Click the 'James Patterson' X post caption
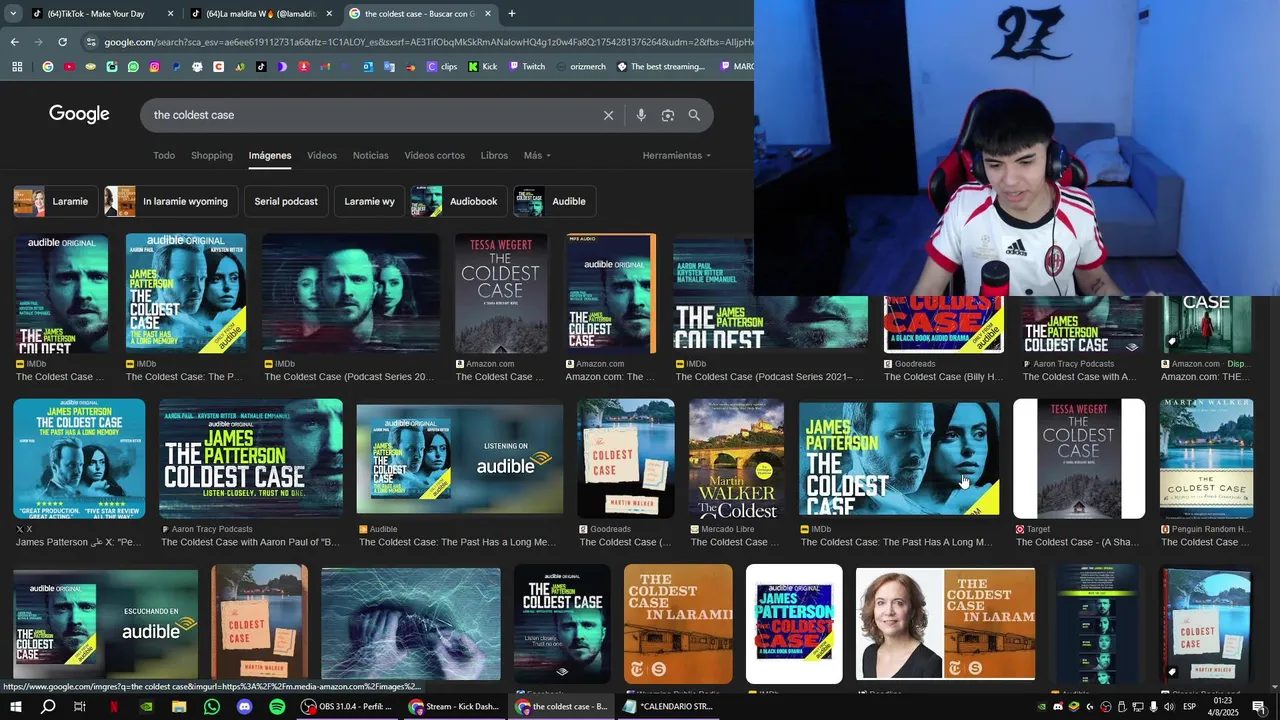The image size is (1280, 720). point(78,542)
